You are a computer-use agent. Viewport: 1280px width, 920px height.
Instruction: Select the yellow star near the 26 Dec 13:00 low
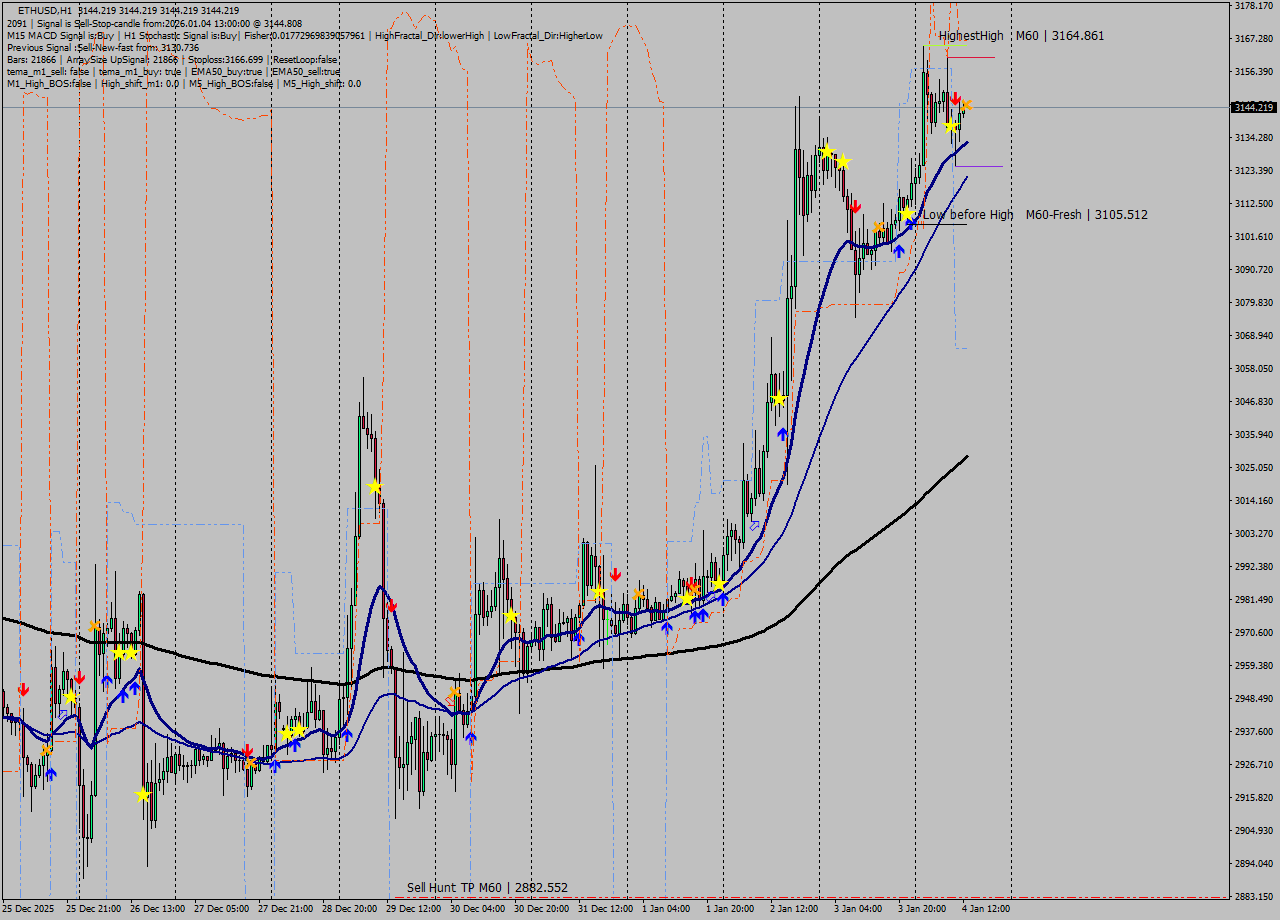click(x=142, y=793)
